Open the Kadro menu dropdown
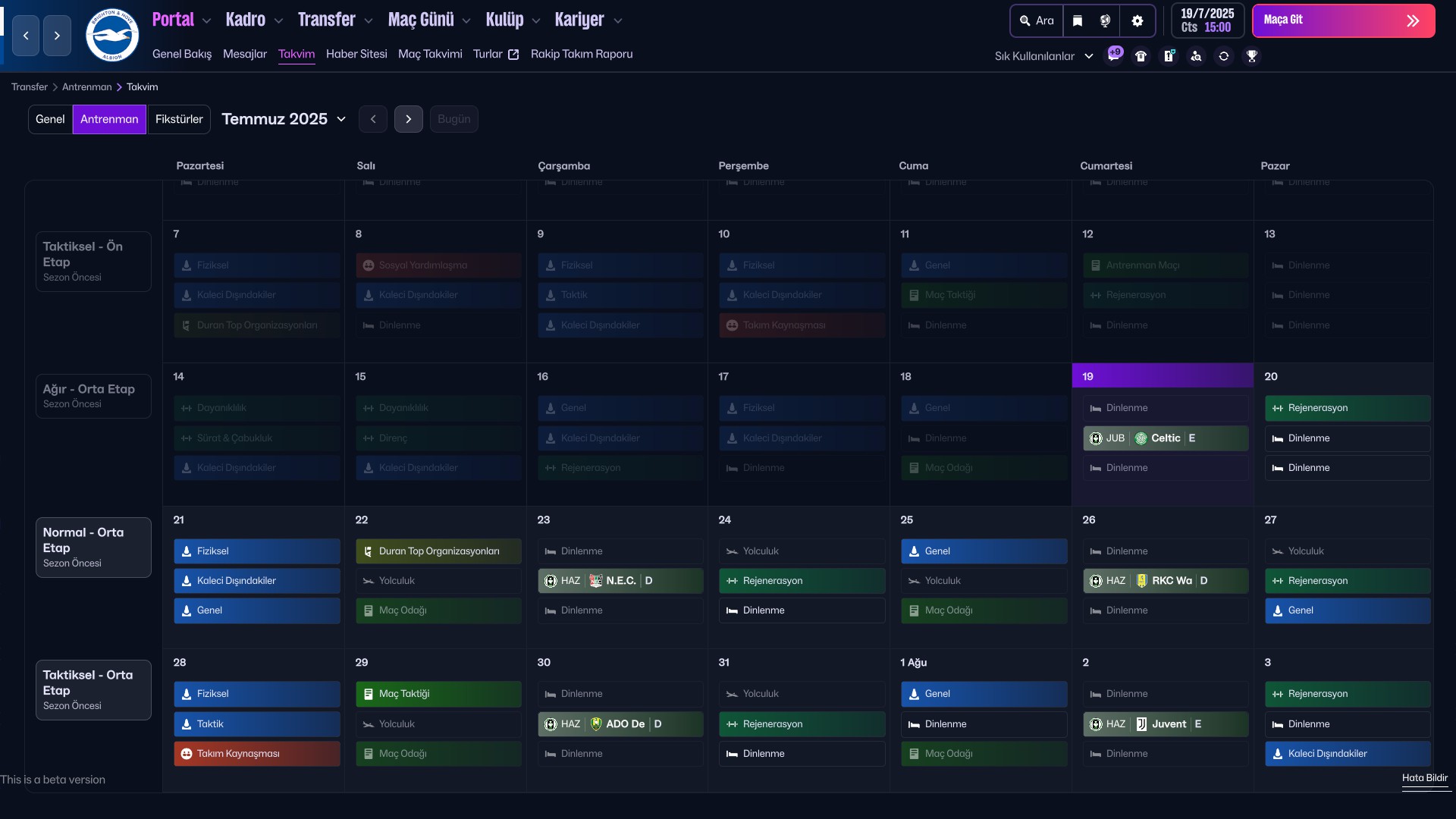This screenshot has width=1456, height=819. 254,20
